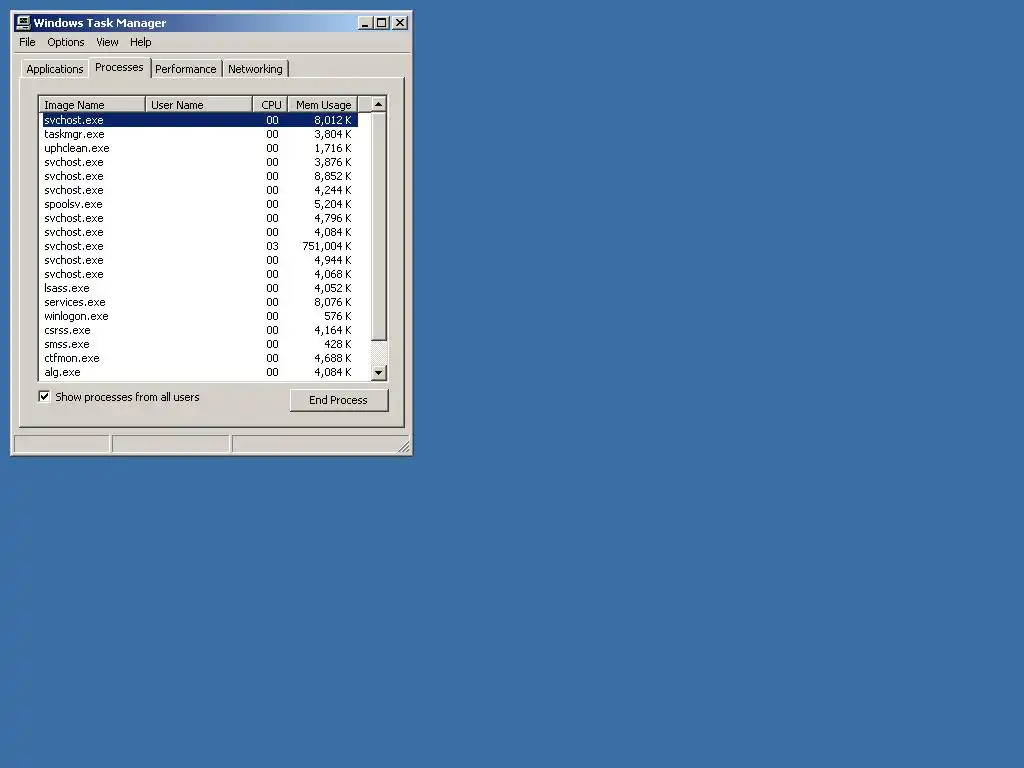Open the File menu
1024x768 pixels.
point(27,42)
